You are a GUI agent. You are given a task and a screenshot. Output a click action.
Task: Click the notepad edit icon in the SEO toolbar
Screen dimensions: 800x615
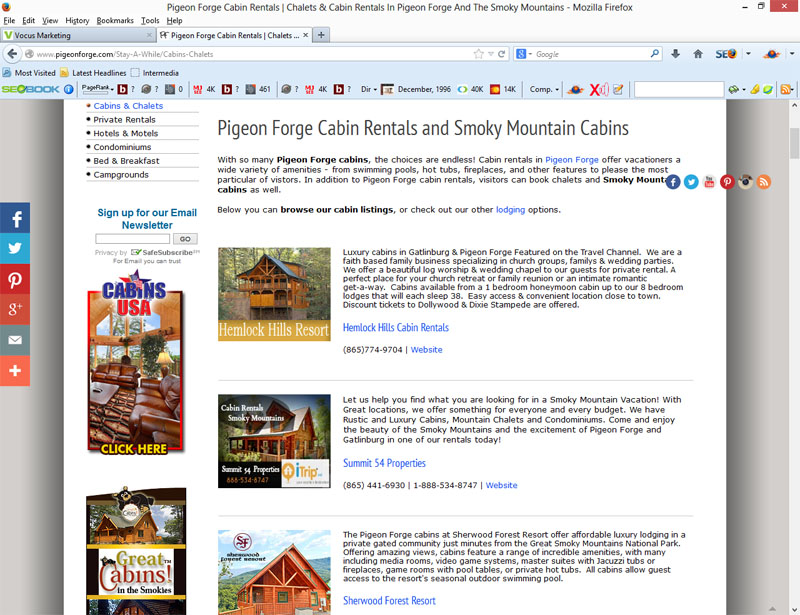click(x=618, y=89)
